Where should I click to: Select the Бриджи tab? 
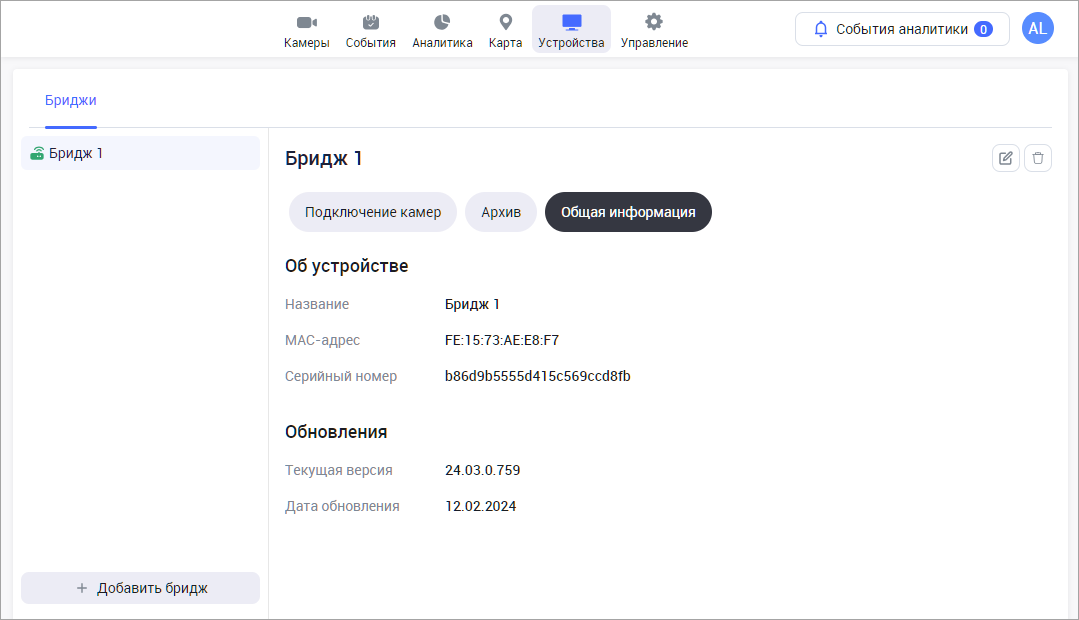(x=71, y=100)
